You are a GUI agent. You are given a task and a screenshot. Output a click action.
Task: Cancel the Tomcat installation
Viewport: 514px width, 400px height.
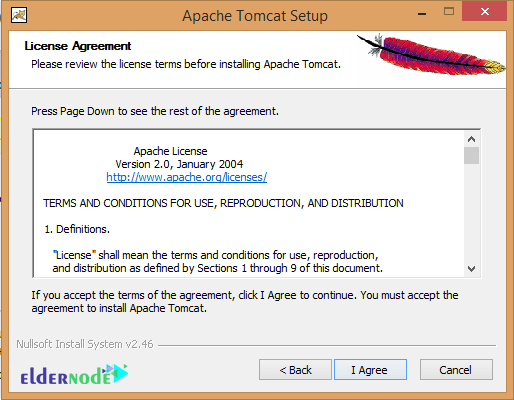[456, 370]
